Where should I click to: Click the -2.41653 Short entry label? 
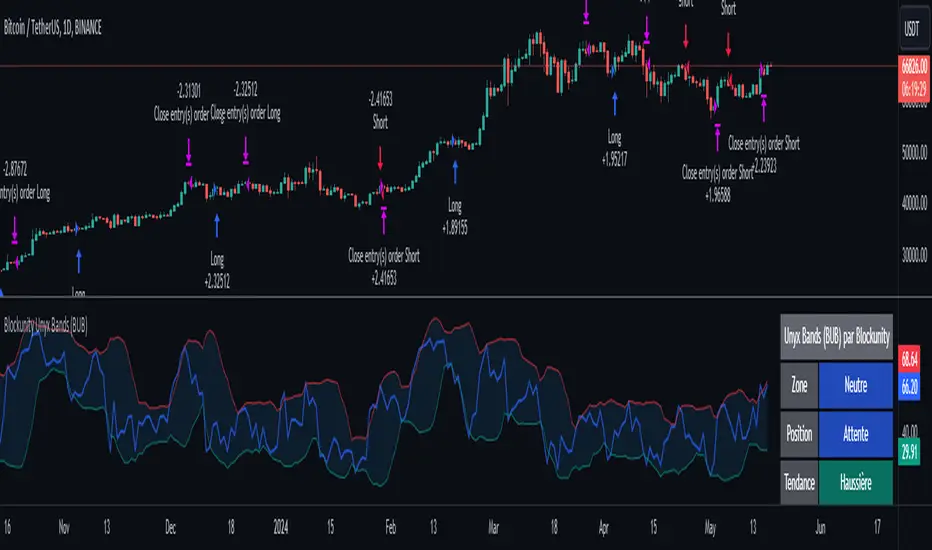pos(380,110)
